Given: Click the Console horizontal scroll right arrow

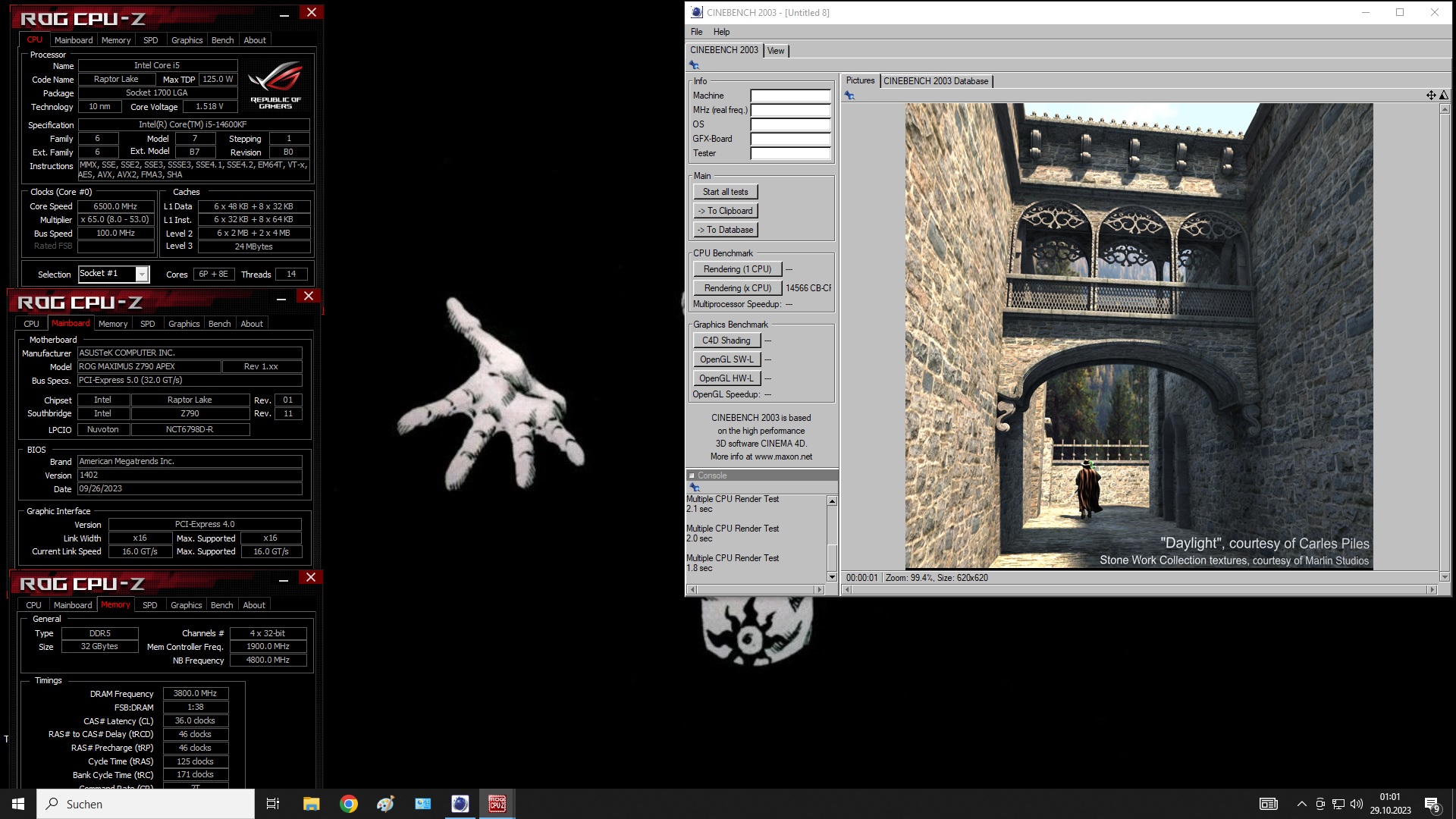Looking at the screenshot, I should (x=819, y=589).
